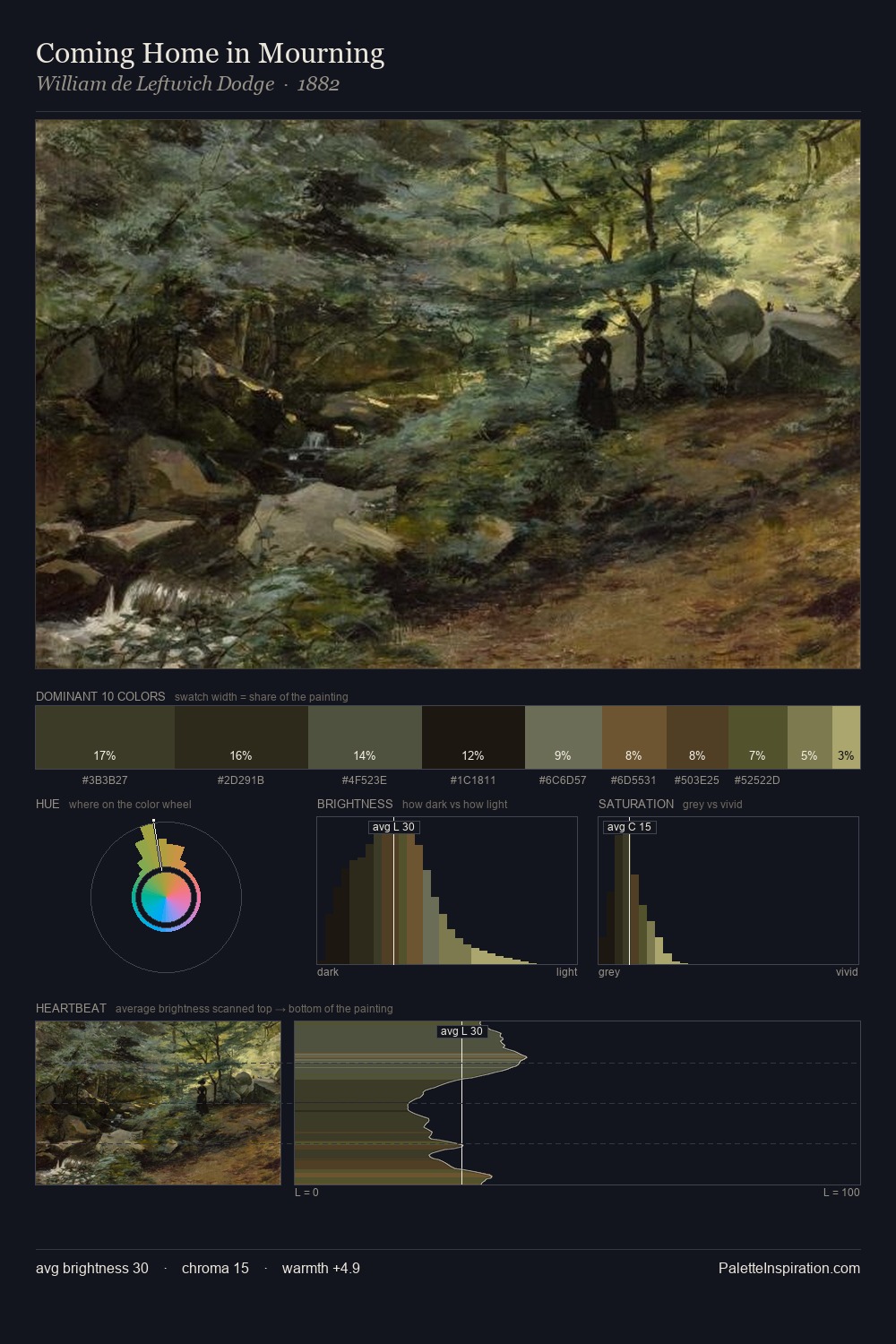Click the 'L = 0' axis label
The height and width of the screenshot is (1344, 896).
pyautogui.click(x=306, y=1193)
